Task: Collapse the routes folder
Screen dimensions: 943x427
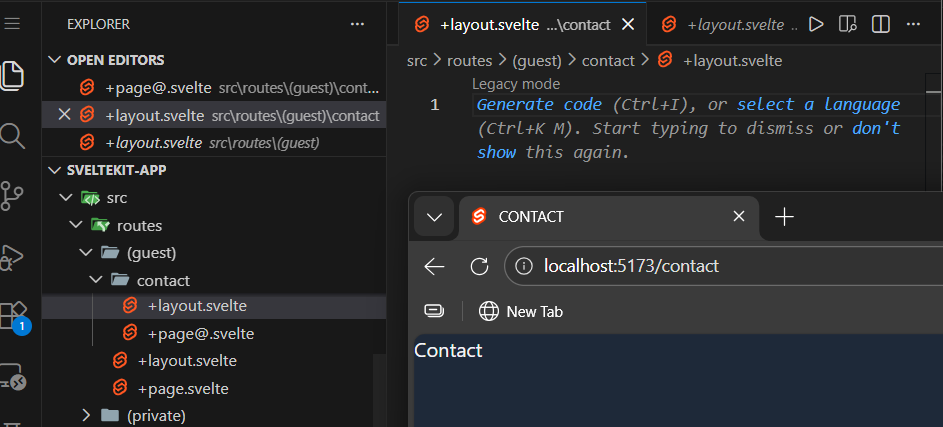Action: 75,225
